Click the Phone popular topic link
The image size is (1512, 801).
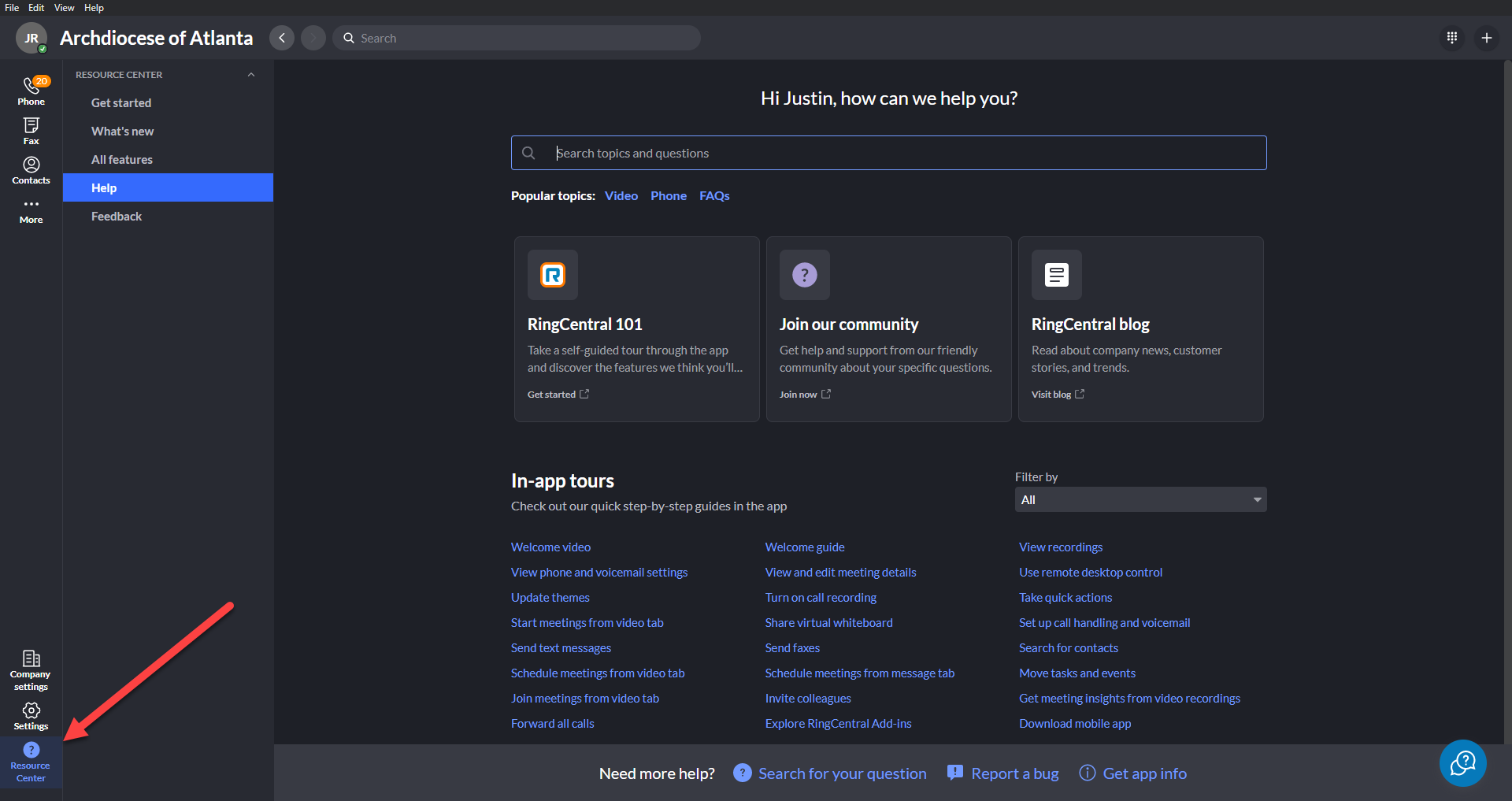click(x=669, y=195)
